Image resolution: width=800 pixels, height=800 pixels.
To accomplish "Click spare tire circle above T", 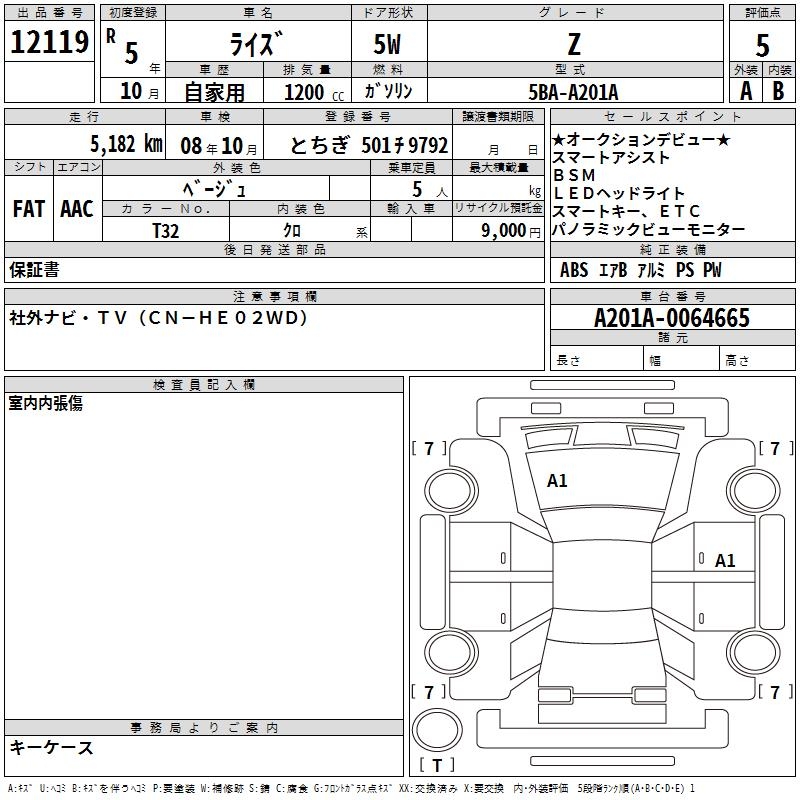I will pos(437,730).
